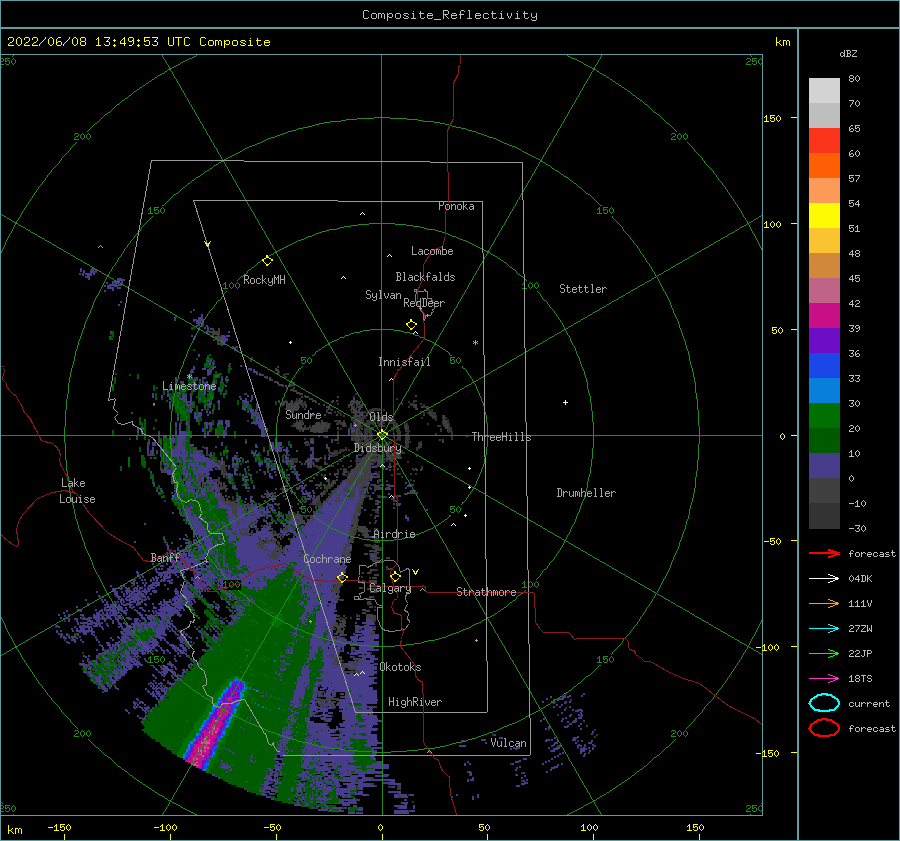The width and height of the screenshot is (900, 841).
Task: Click the asterisk marker east of Innisfail
Action: click(x=475, y=343)
